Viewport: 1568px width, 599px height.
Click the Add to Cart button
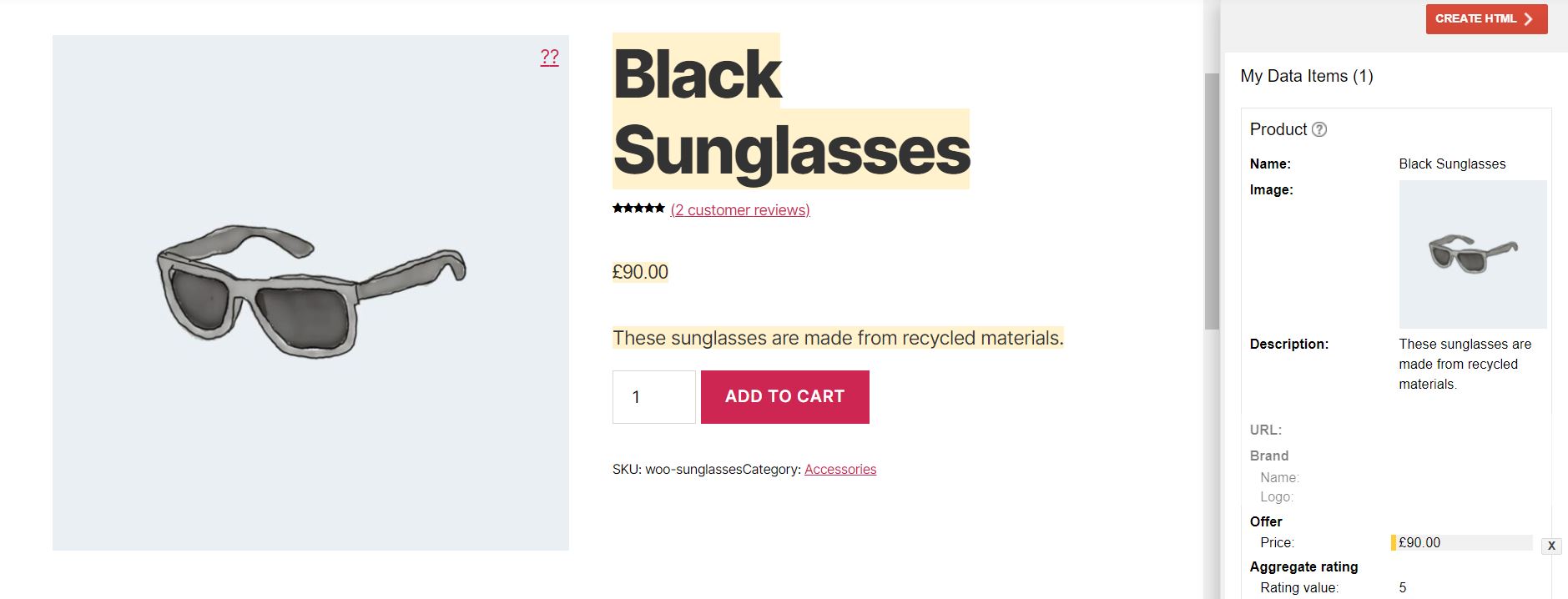tap(784, 397)
